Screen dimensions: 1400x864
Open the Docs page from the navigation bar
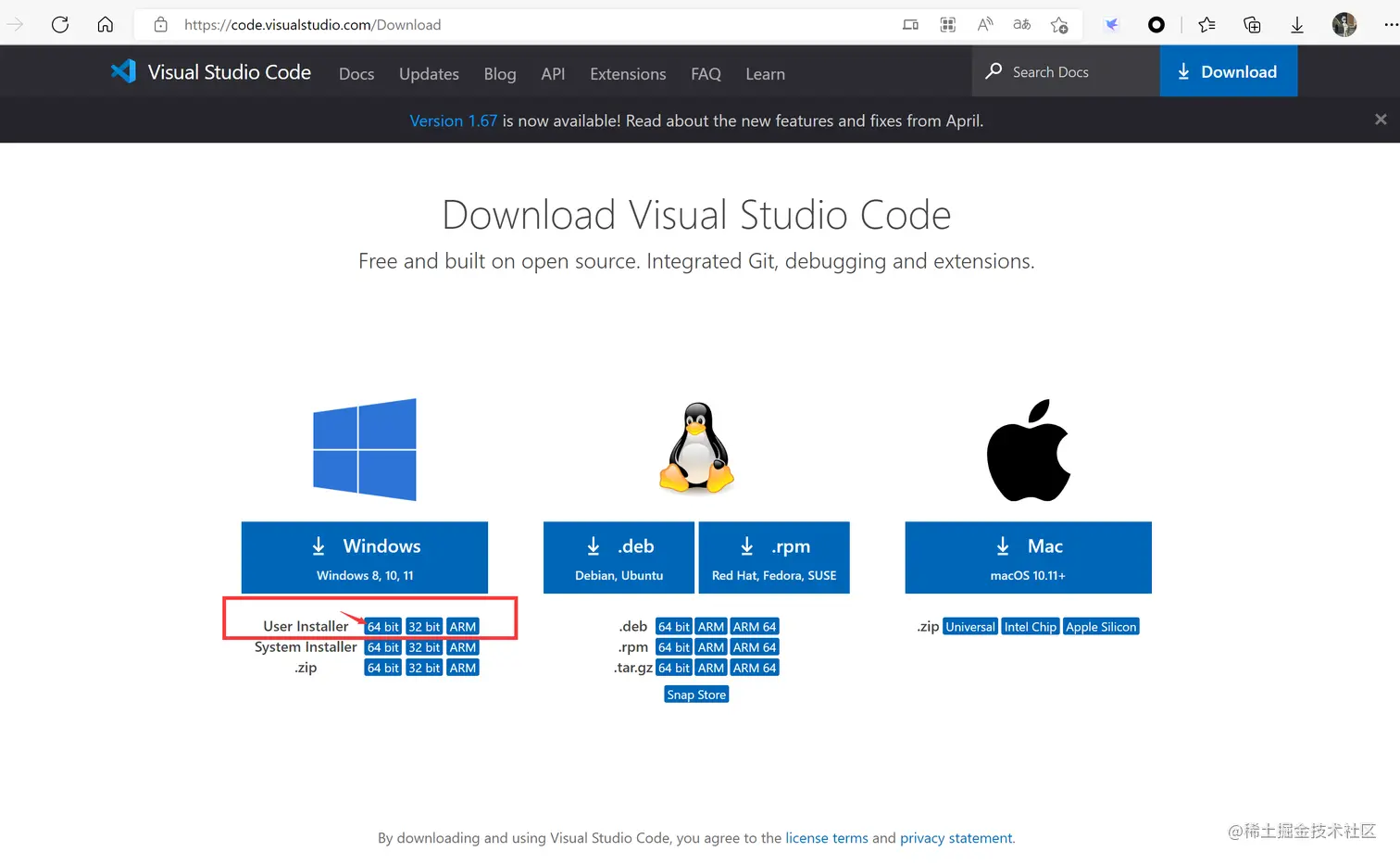tap(356, 74)
